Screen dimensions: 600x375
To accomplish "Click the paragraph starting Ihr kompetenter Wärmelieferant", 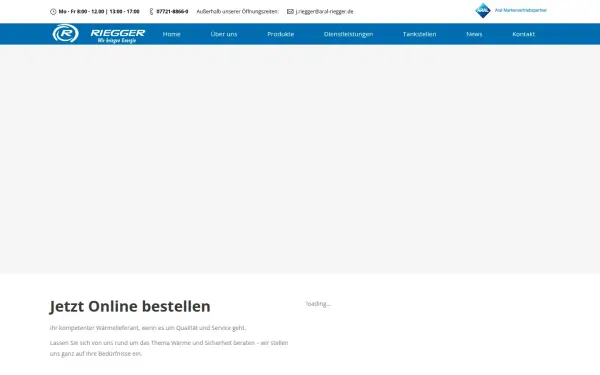I will (148, 328).
